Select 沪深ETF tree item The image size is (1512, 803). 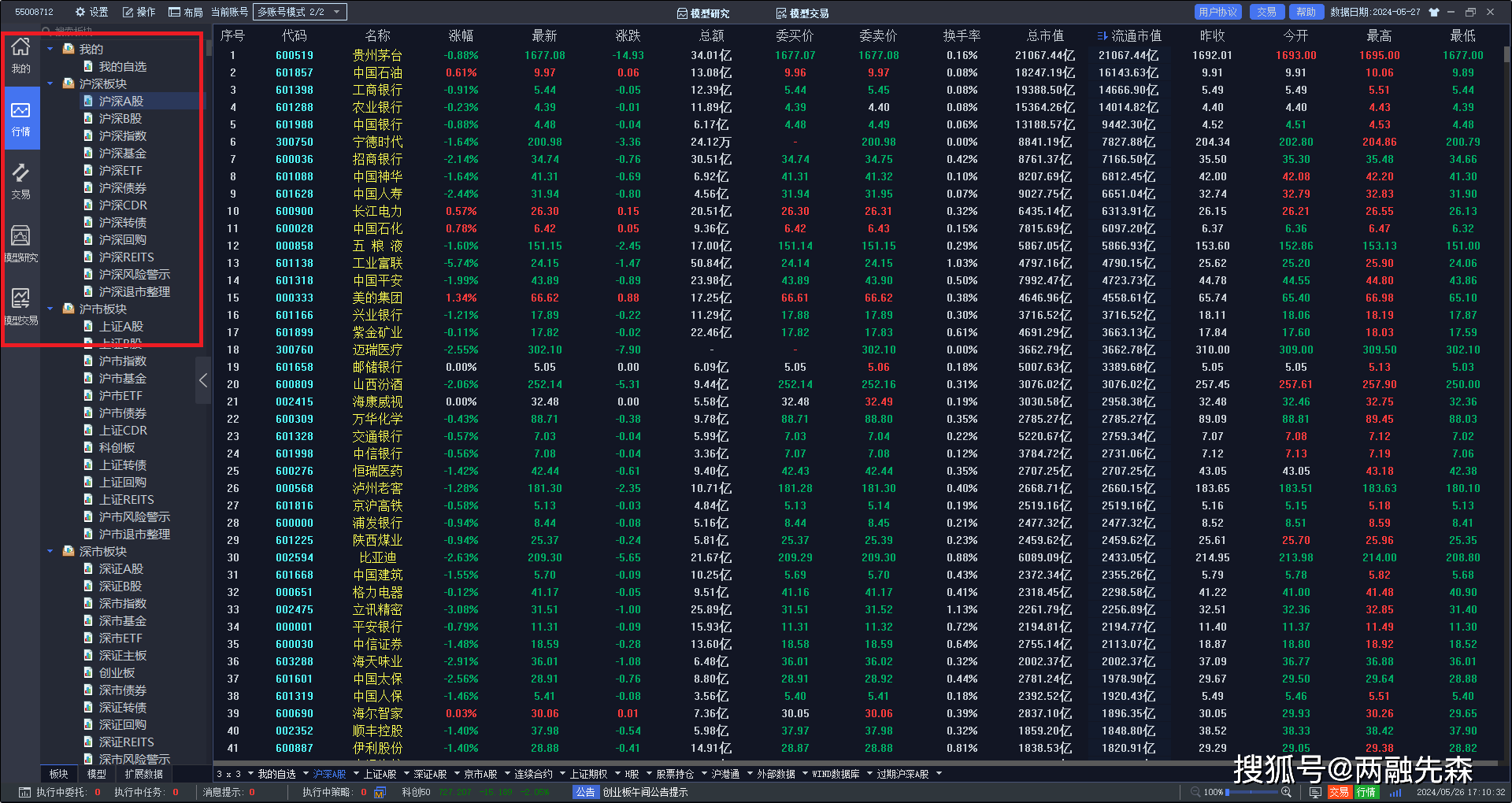click(x=120, y=170)
